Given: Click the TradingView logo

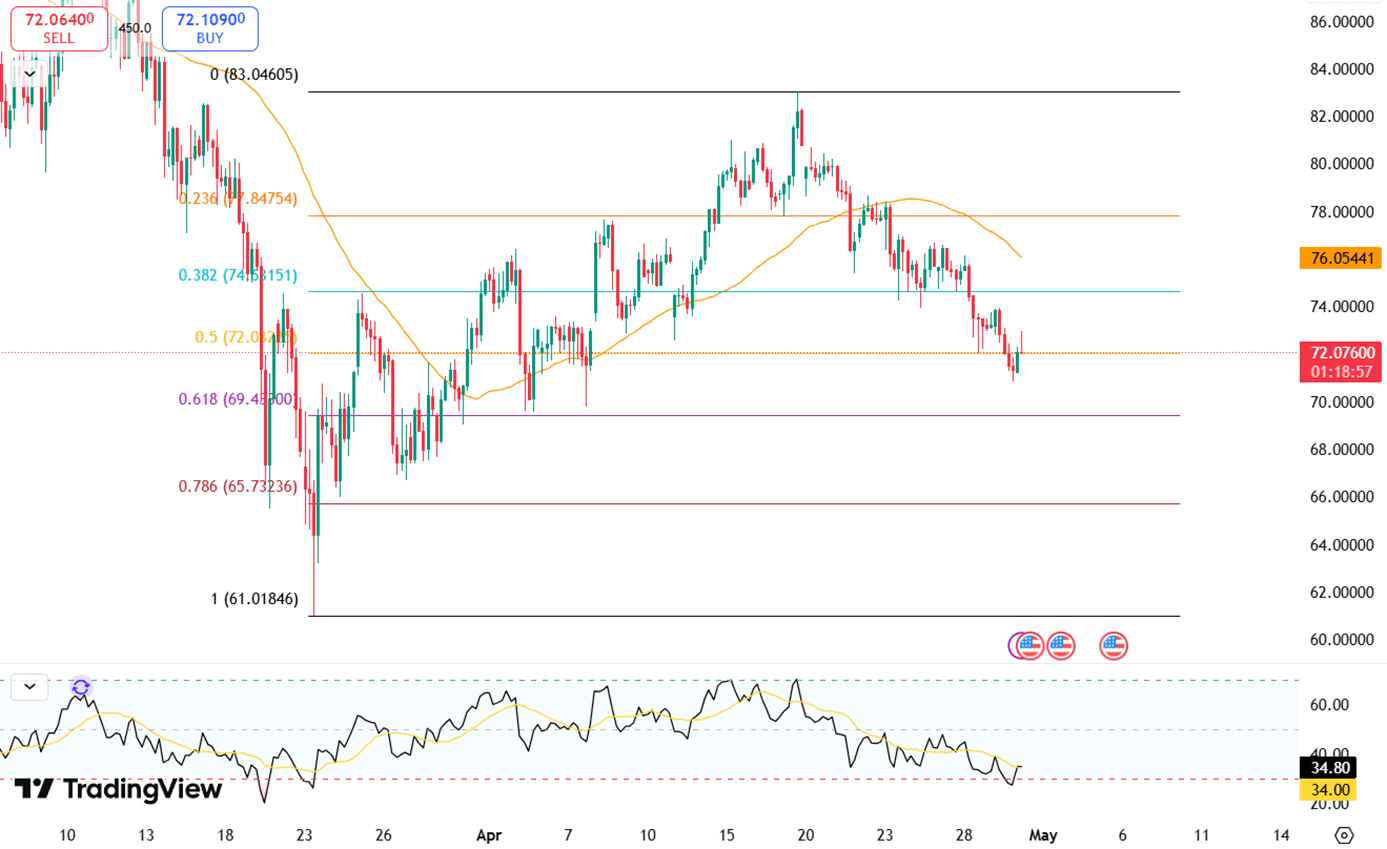Looking at the screenshot, I should click(x=118, y=789).
